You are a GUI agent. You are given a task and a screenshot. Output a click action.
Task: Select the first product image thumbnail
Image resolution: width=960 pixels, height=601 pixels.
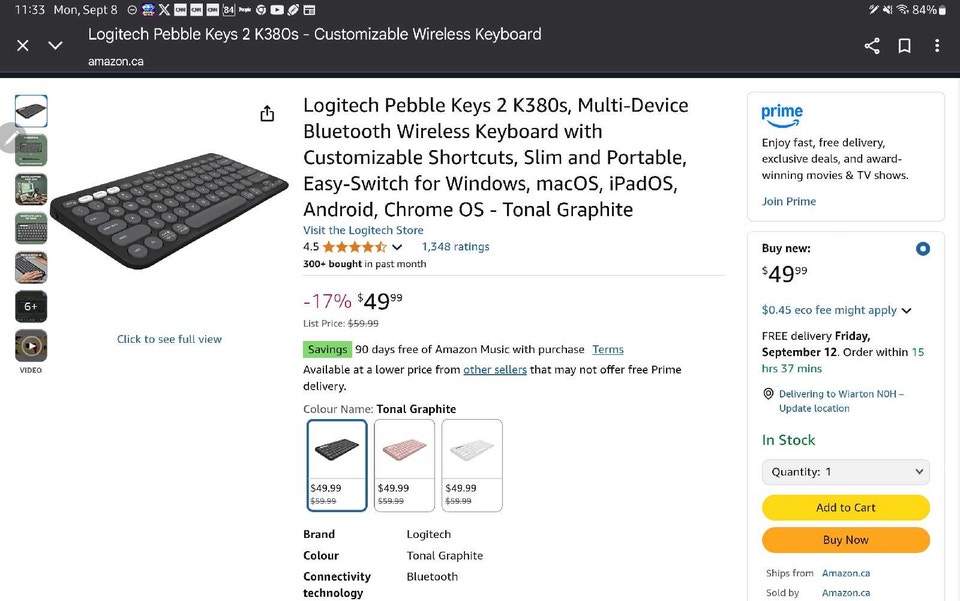tap(30, 110)
